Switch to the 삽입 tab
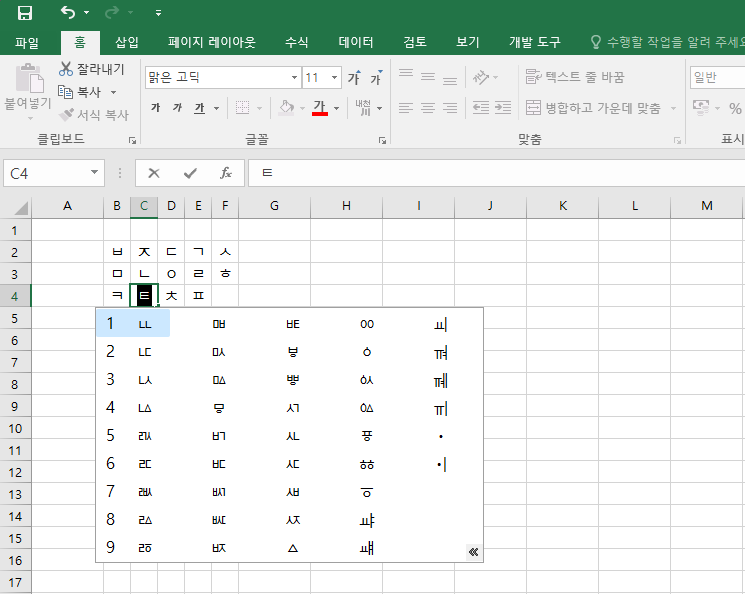The height and width of the screenshot is (594, 745). point(127,43)
